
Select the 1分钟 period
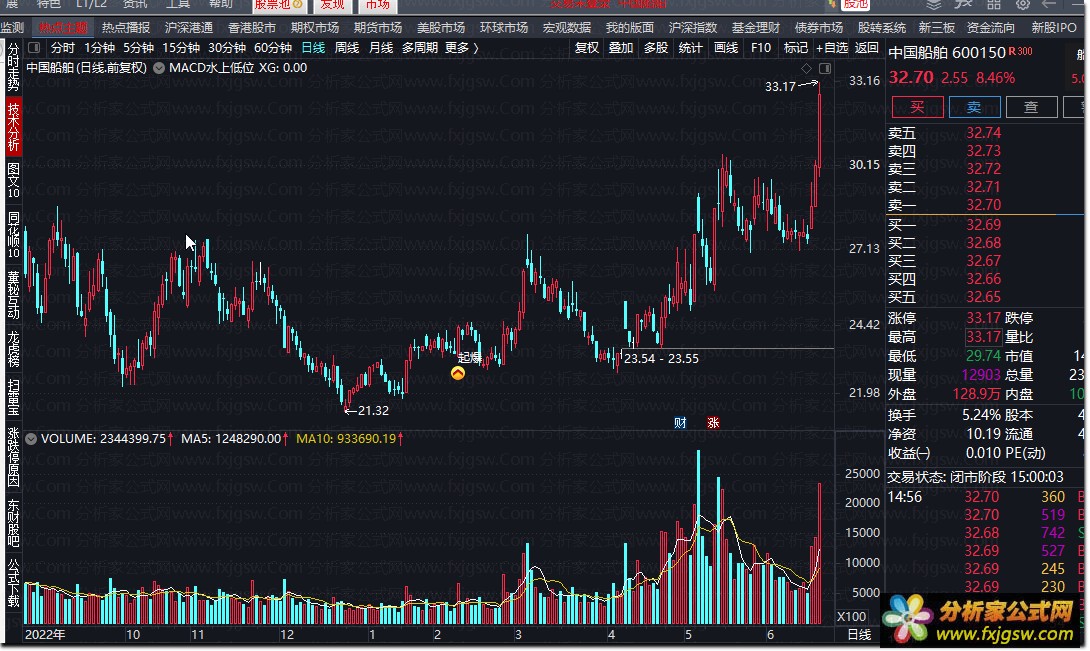point(99,48)
